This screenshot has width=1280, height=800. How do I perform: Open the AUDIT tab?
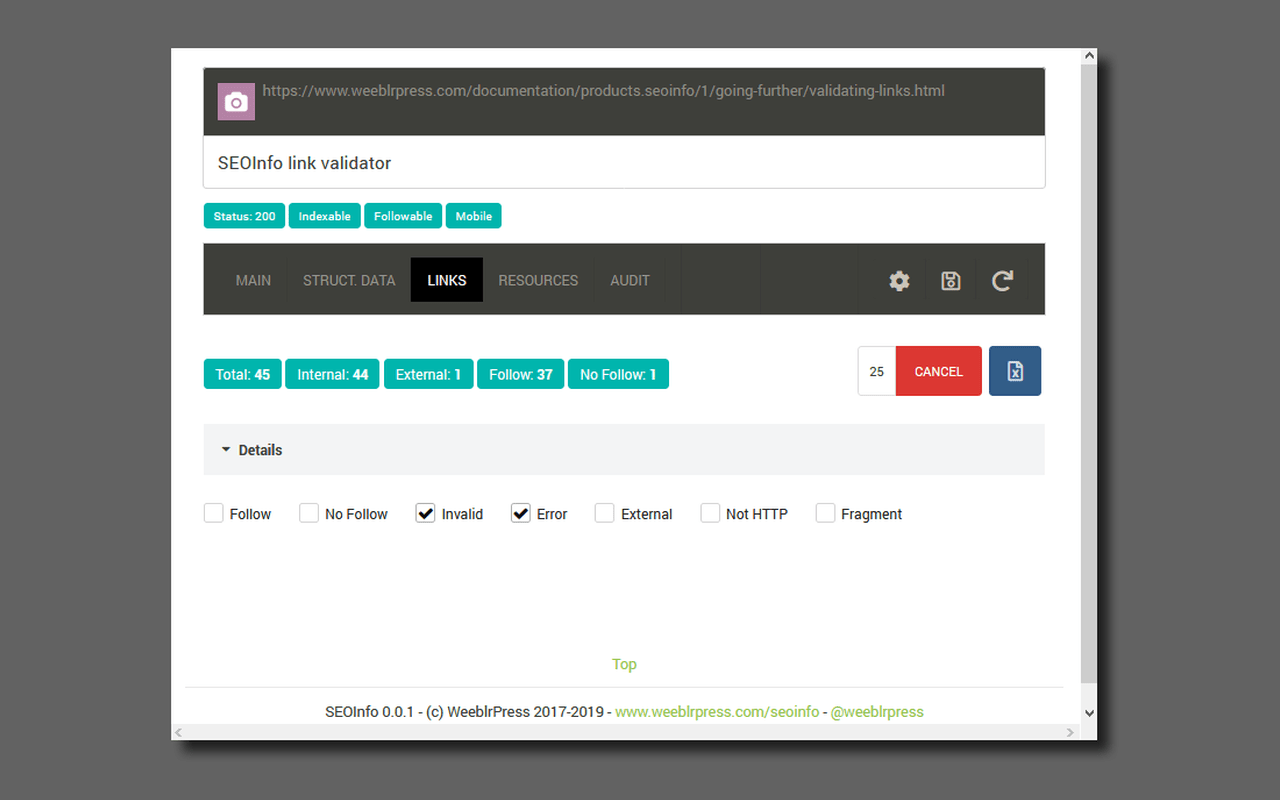(x=630, y=280)
